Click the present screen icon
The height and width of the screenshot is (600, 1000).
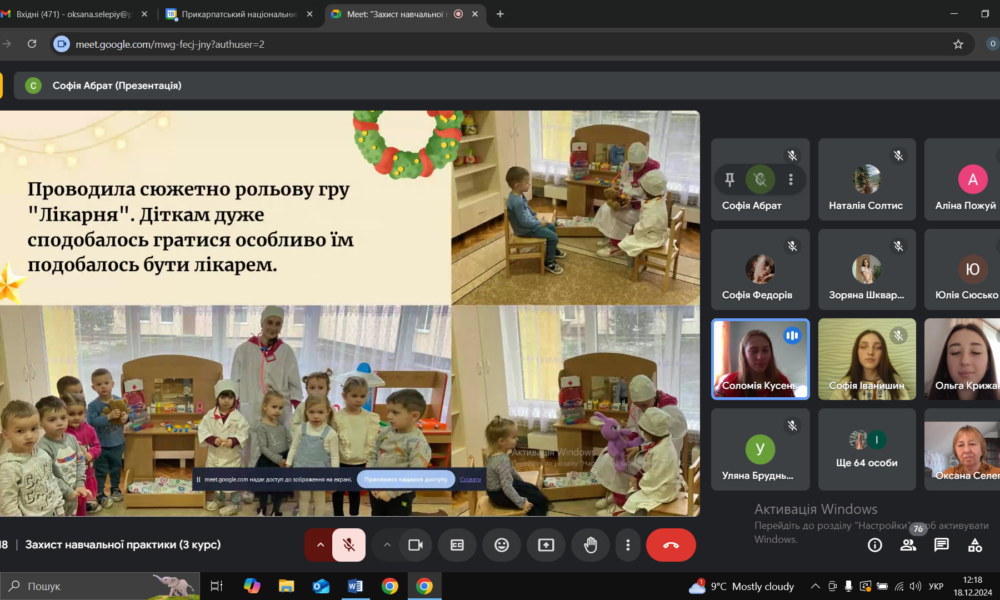click(x=545, y=545)
